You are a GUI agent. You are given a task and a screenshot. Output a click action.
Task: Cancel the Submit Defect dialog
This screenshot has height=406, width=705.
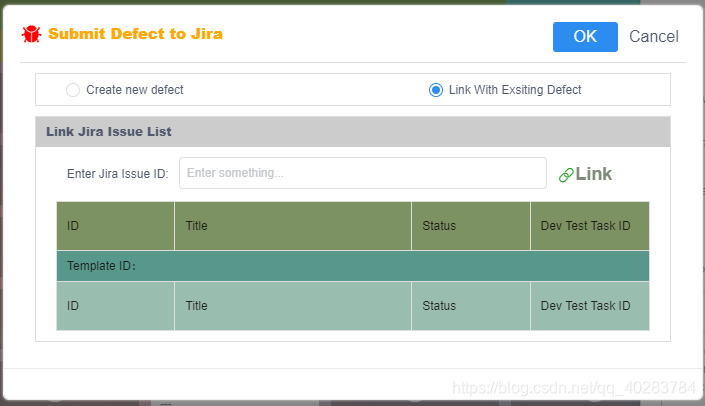pos(654,37)
